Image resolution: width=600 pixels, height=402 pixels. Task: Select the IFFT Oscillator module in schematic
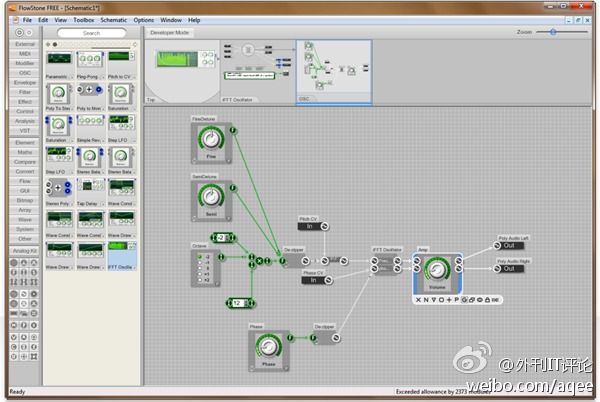[x=386, y=265]
